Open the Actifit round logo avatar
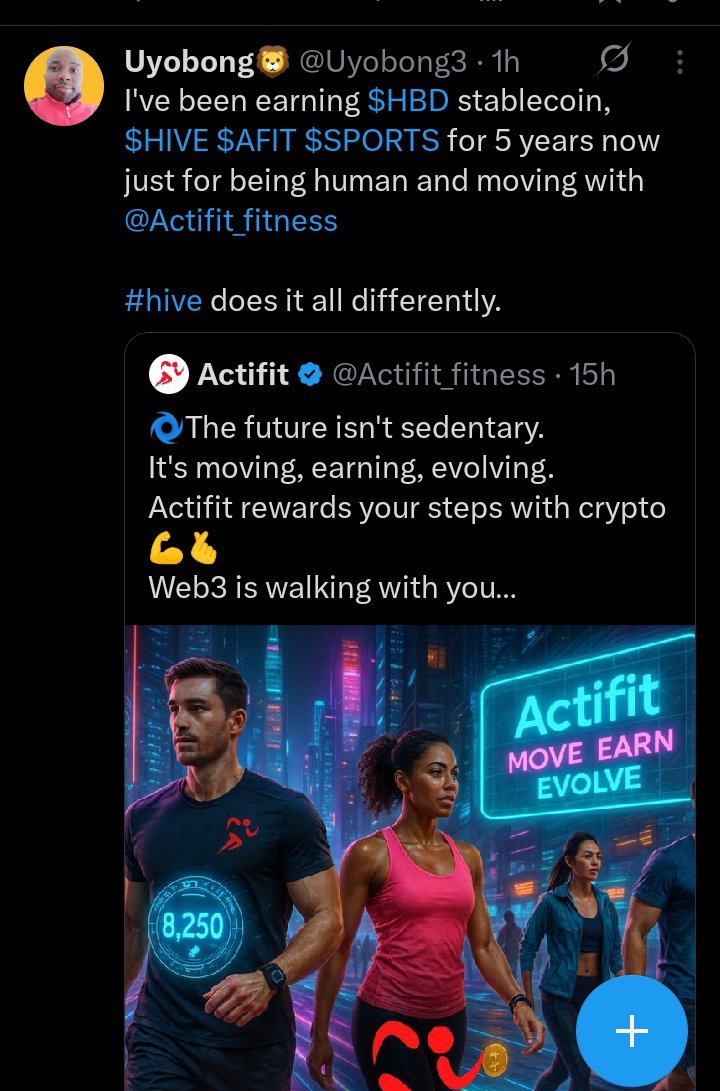Viewport: 720px width, 1091px height. [x=168, y=374]
